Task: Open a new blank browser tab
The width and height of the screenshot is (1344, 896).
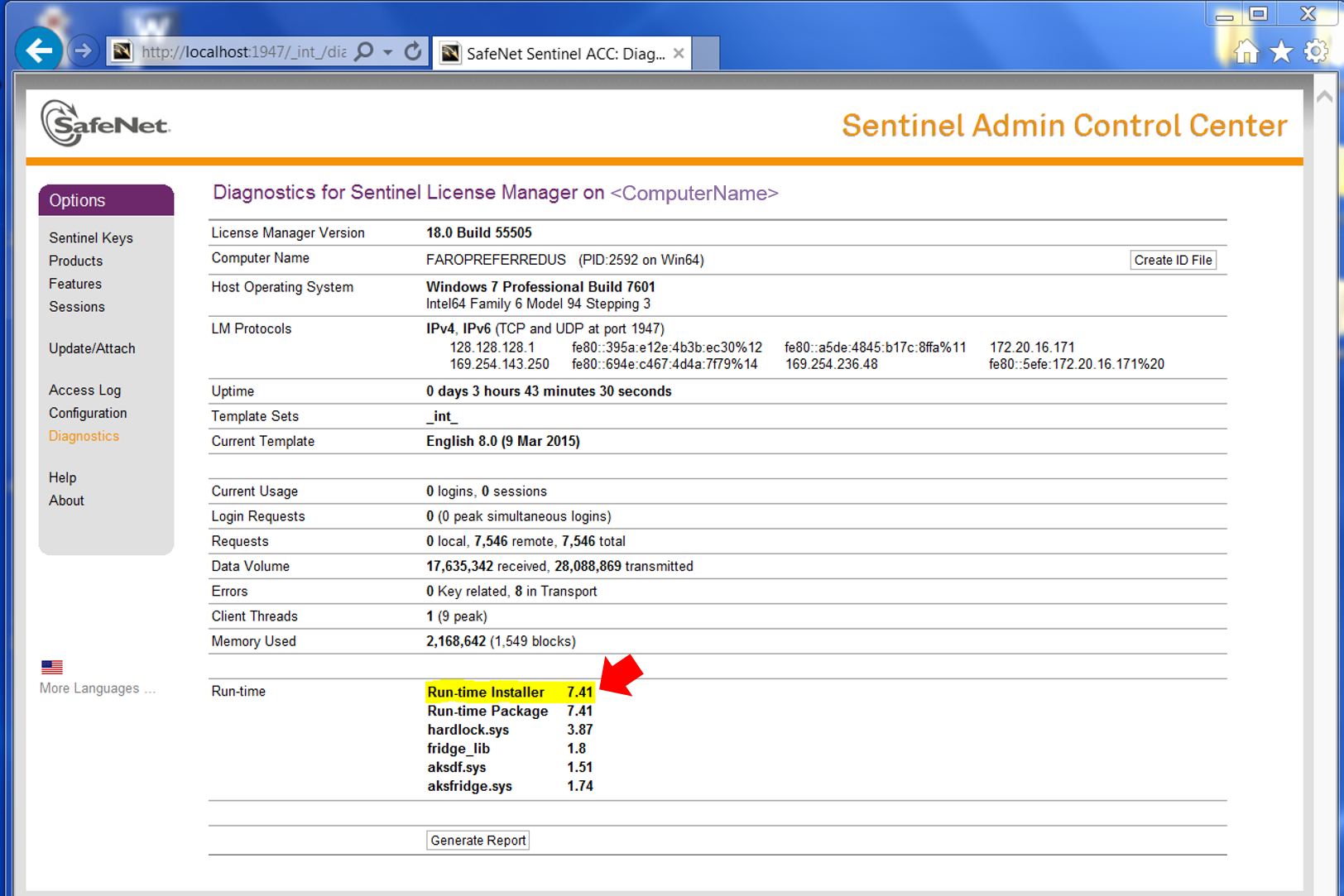Action: (x=705, y=54)
